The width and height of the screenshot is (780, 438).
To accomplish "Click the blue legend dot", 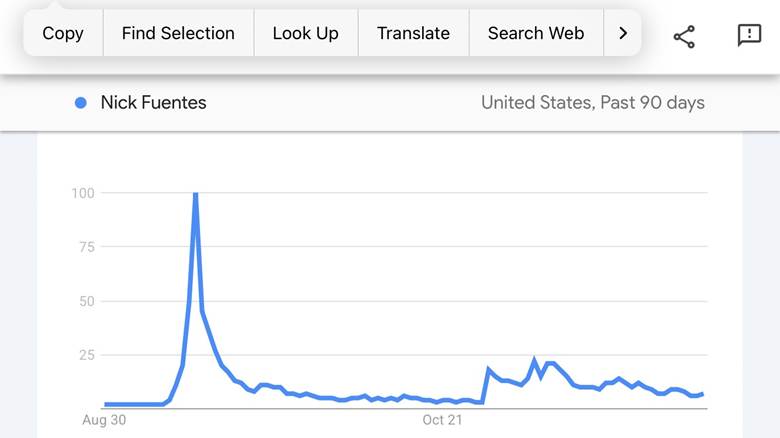I will (x=81, y=102).
